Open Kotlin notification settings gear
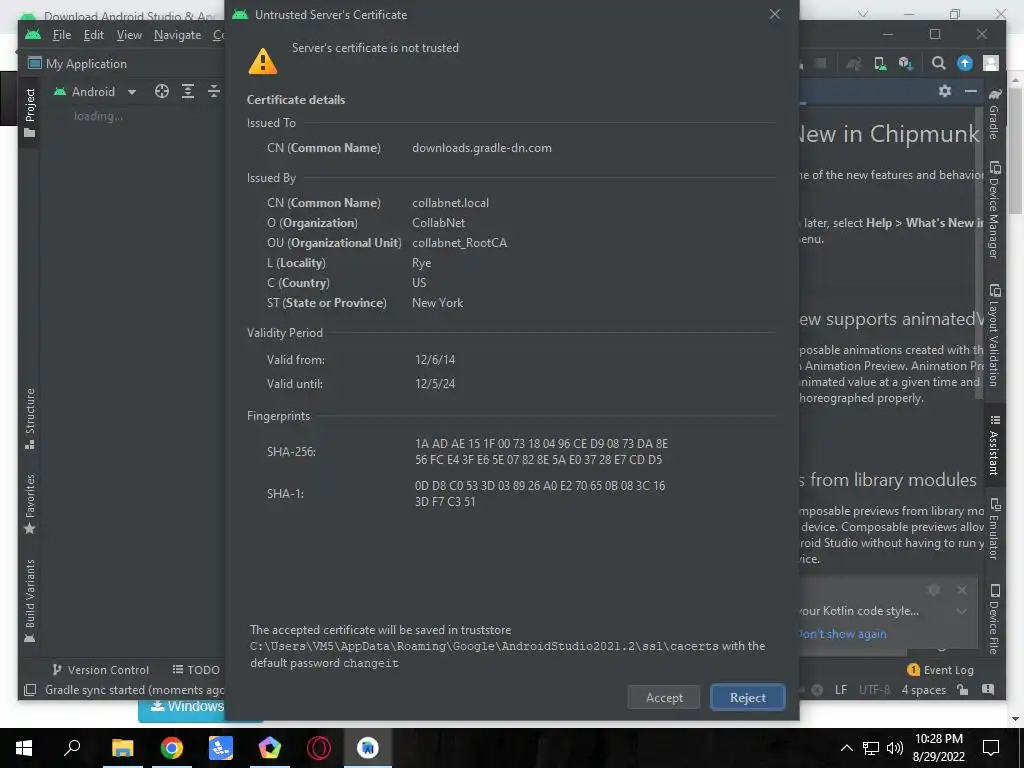The width and height of the screenshot is (1024, 768). (x=934, y=590)
